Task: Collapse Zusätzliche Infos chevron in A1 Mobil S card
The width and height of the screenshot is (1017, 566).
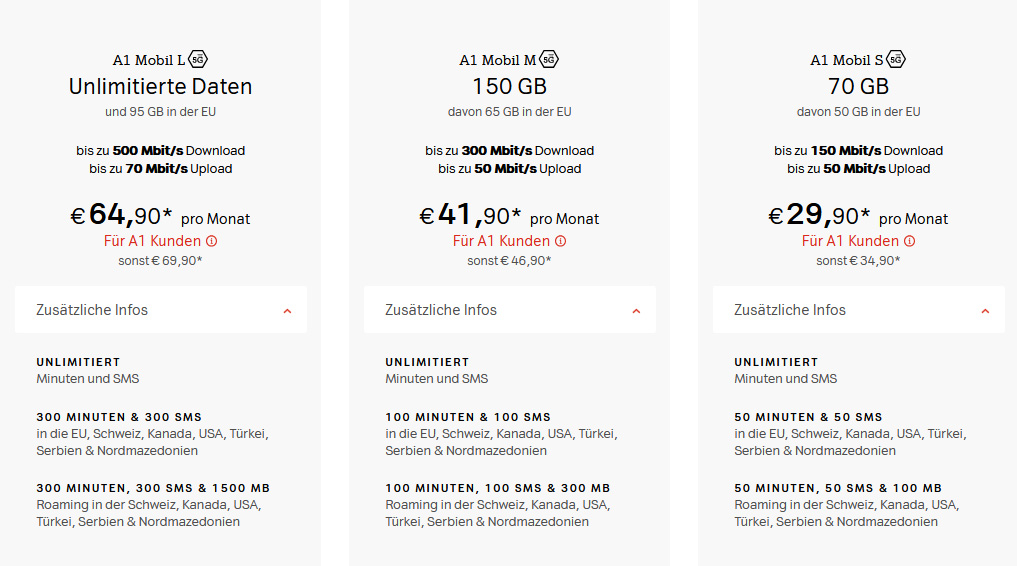Action: pos(985,311)
